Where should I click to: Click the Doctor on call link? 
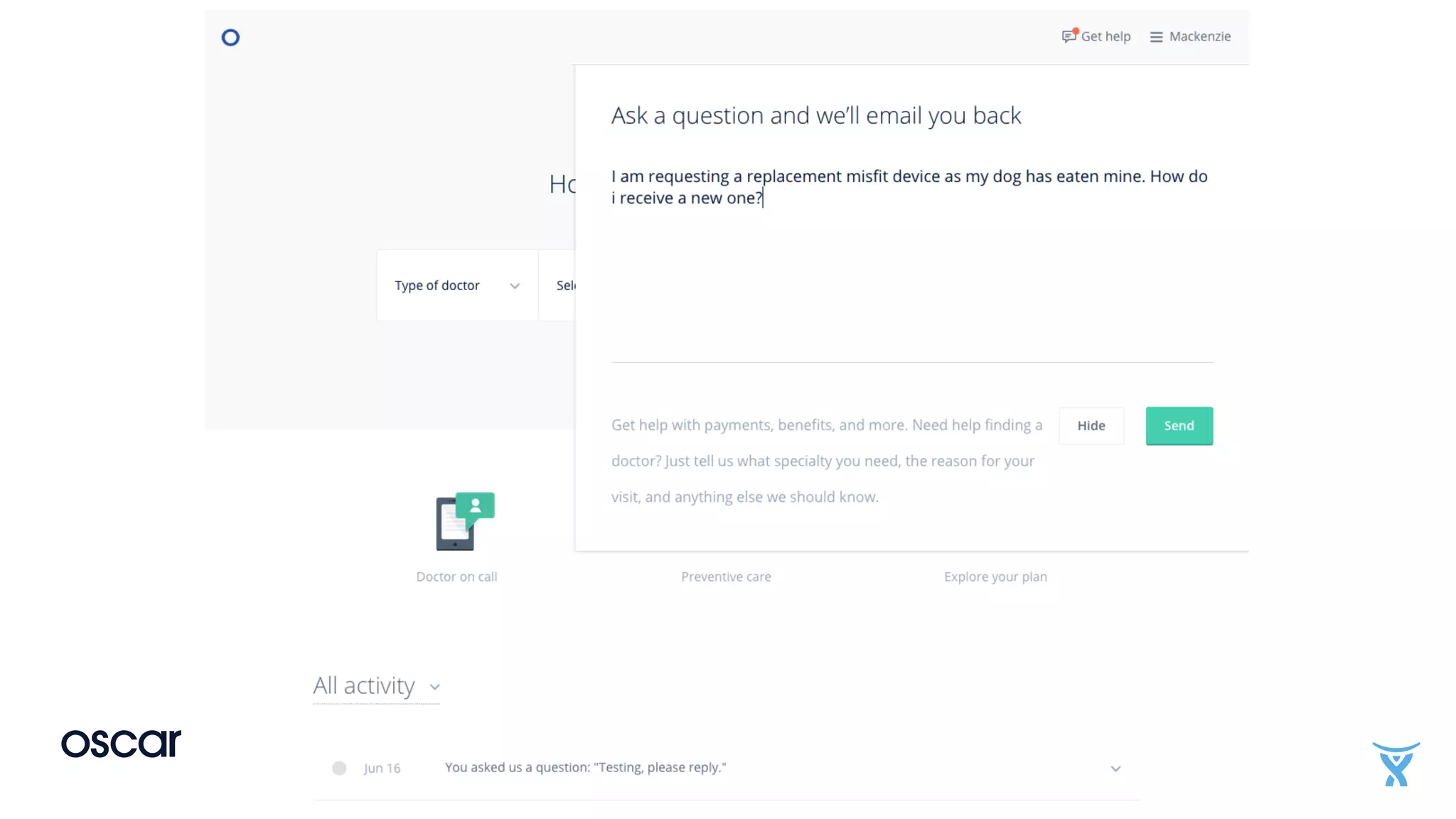[456, 577]
